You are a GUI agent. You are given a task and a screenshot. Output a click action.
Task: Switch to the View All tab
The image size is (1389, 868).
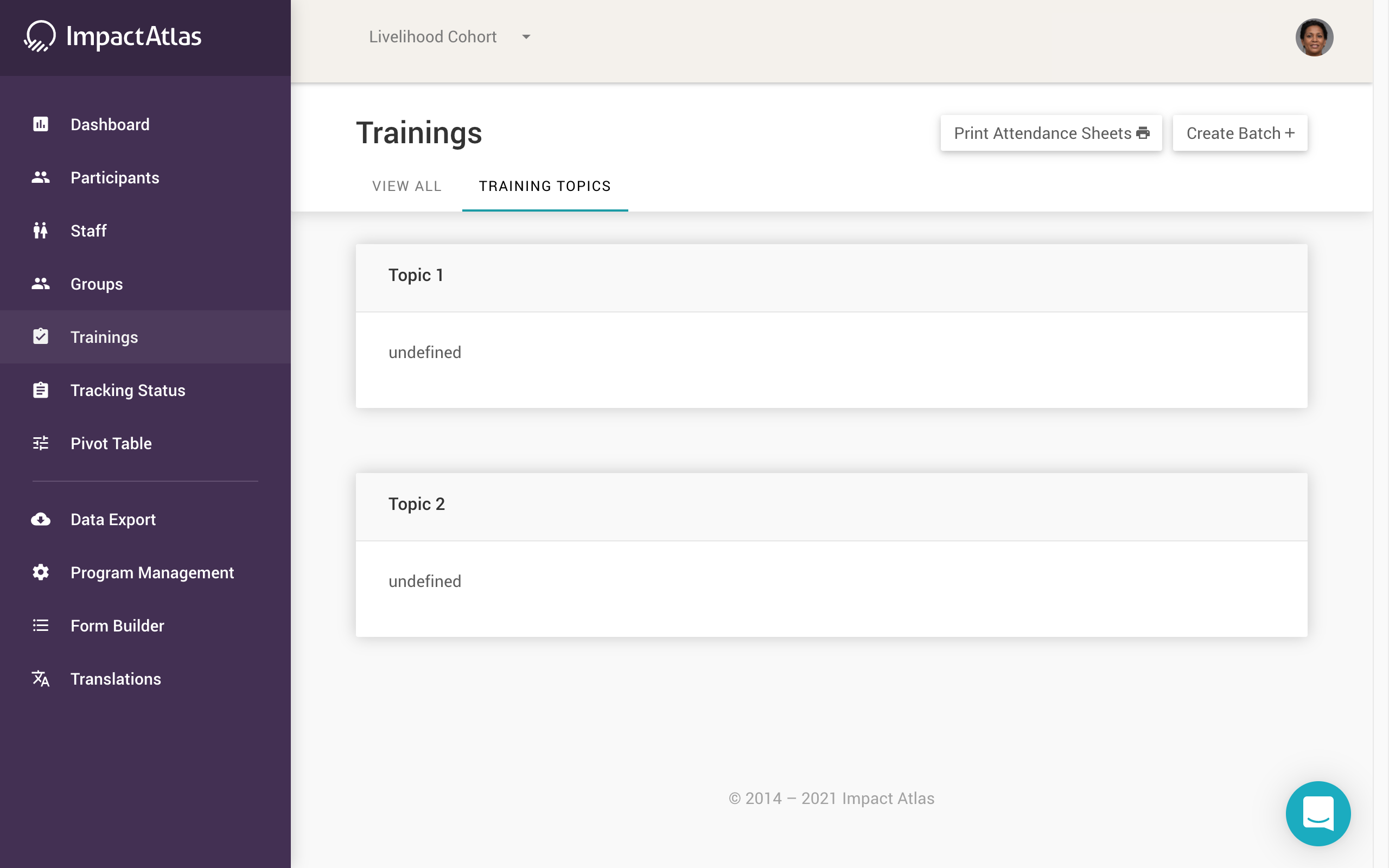point(406,186)
